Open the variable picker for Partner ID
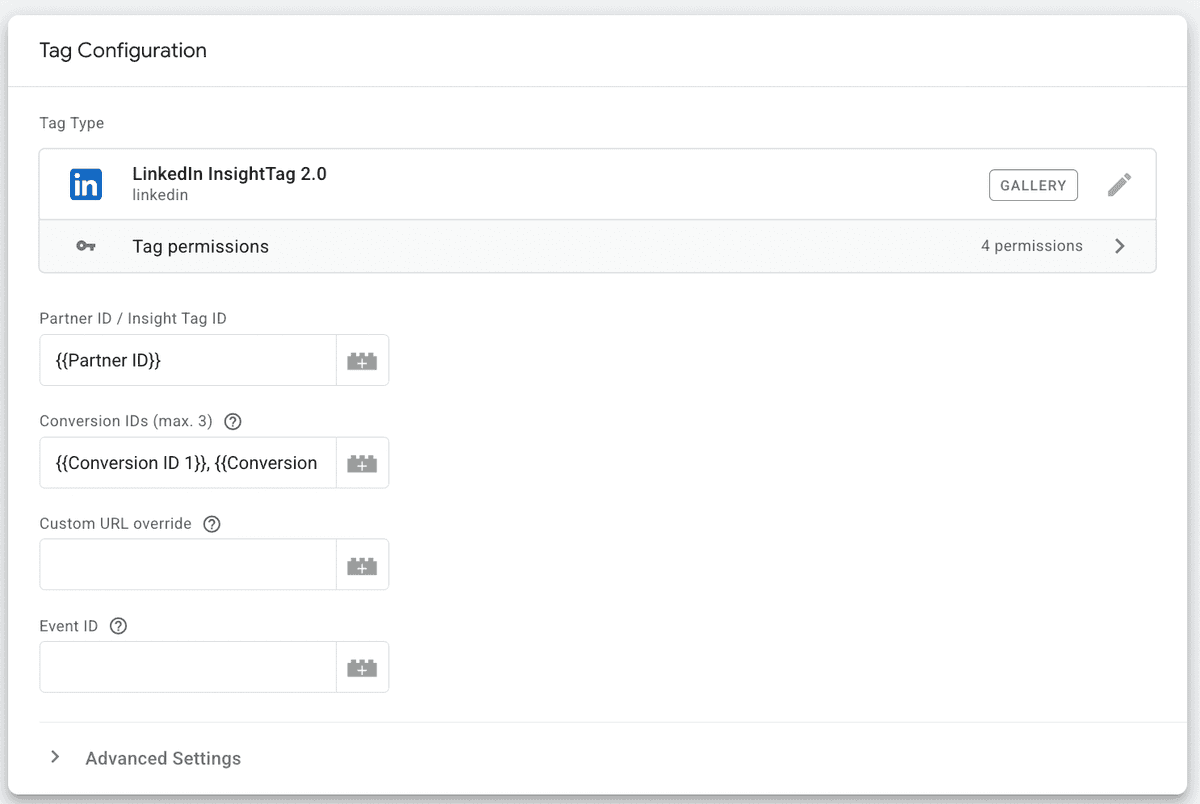 363,360
